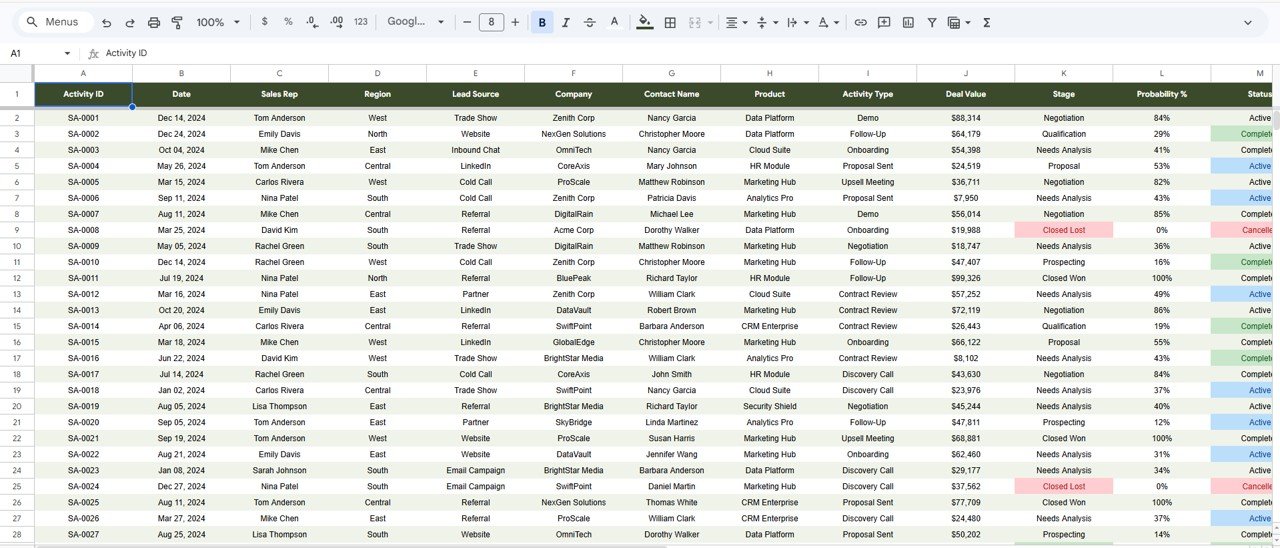
Task: Print the spreadsheet using the printer icon
Action: (x=154, y=22)
